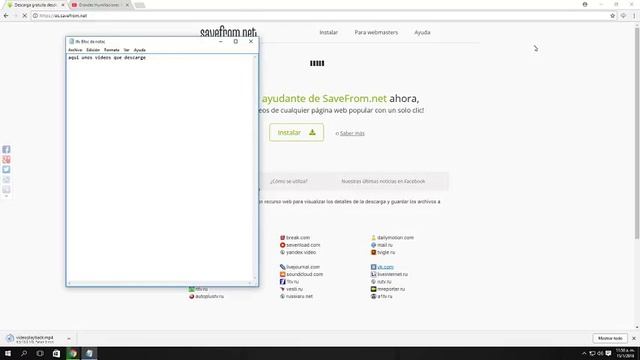Open Task View on the taskbar

(x=40, y=353)
